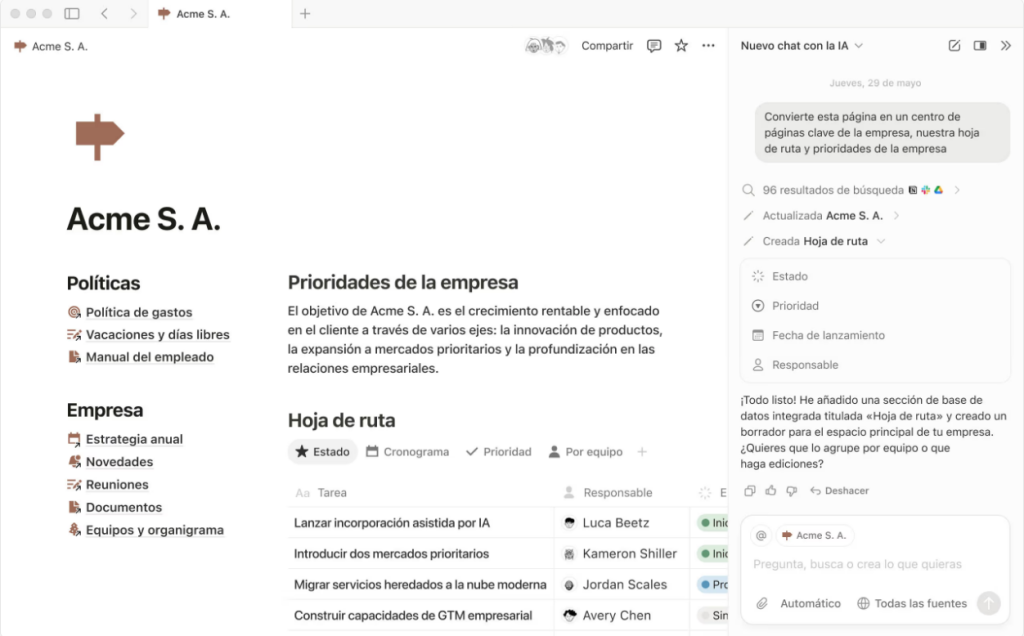
Task: Open the Nuevo chat con la IA dropdown
Action: click(801, 46)
